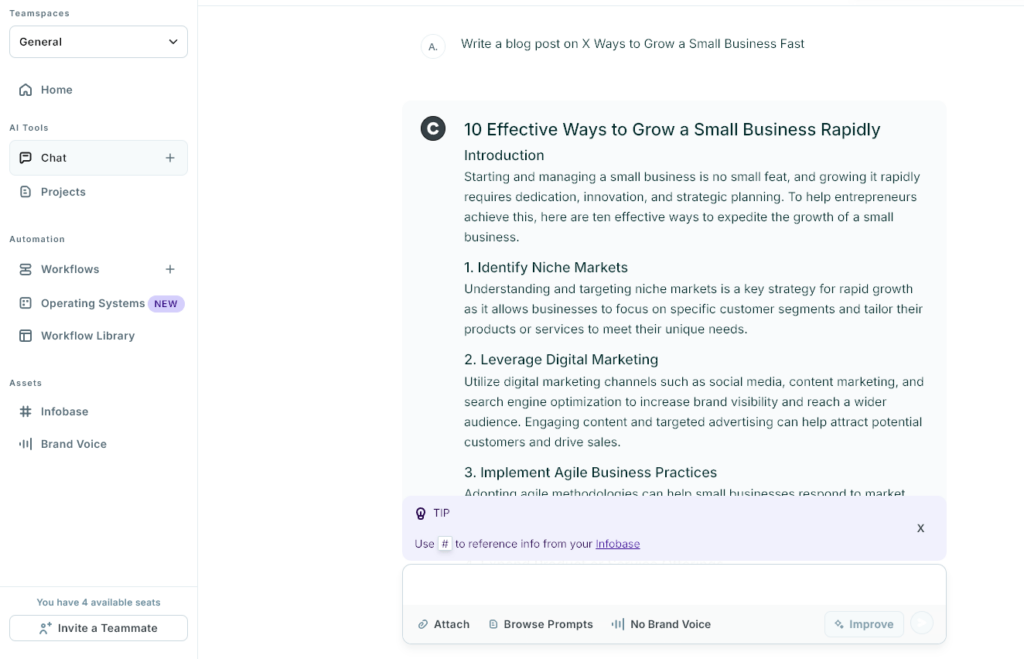Dismiss the tip banner with the X

(920, 528)
